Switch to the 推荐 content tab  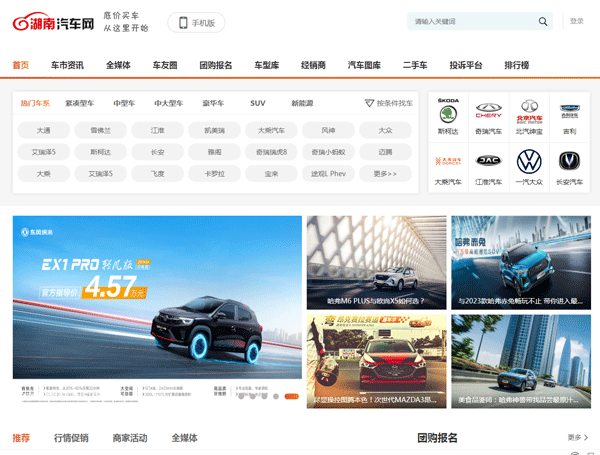coord(21,438)
